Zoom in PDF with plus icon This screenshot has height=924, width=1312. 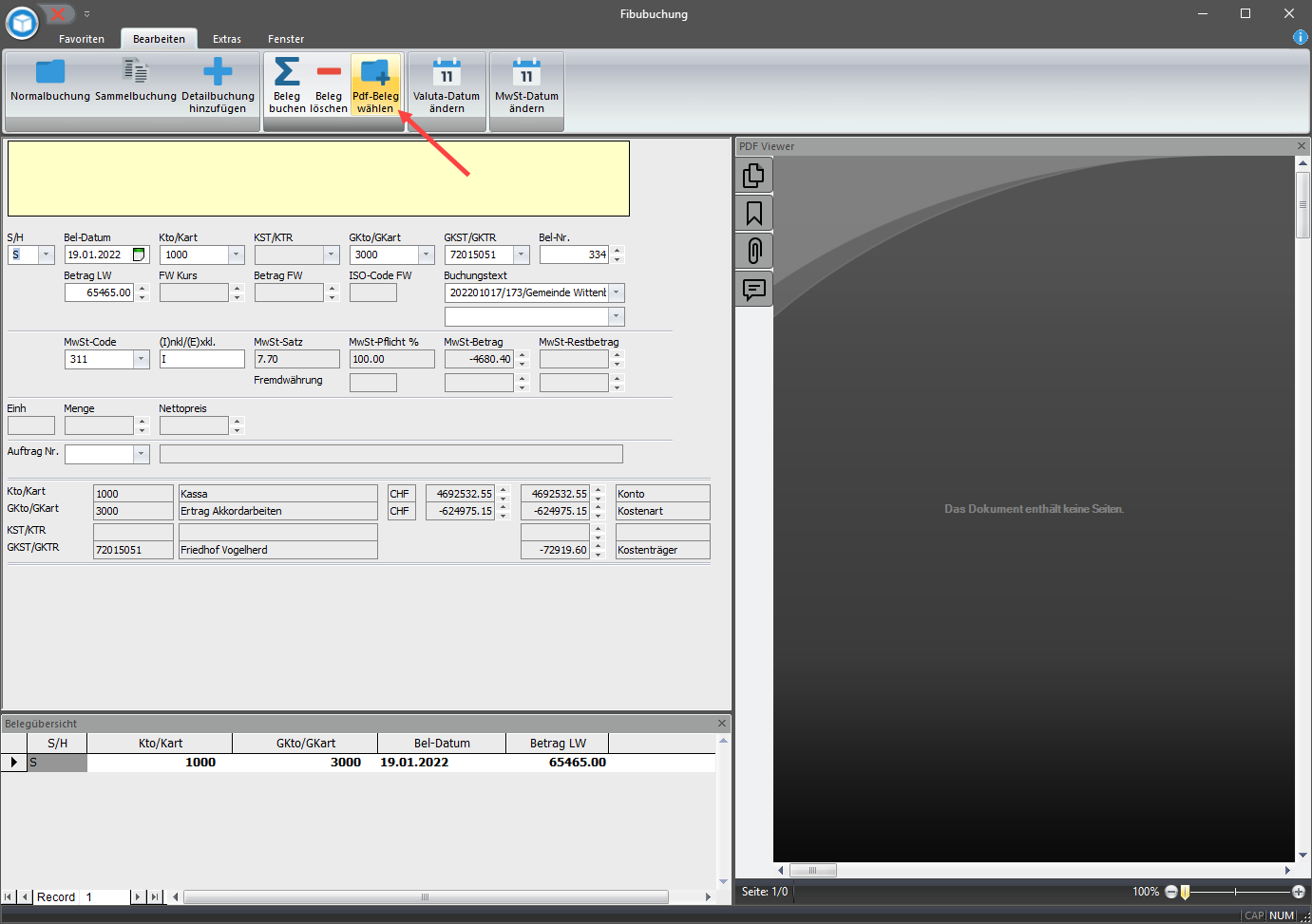pos(1299,892)
